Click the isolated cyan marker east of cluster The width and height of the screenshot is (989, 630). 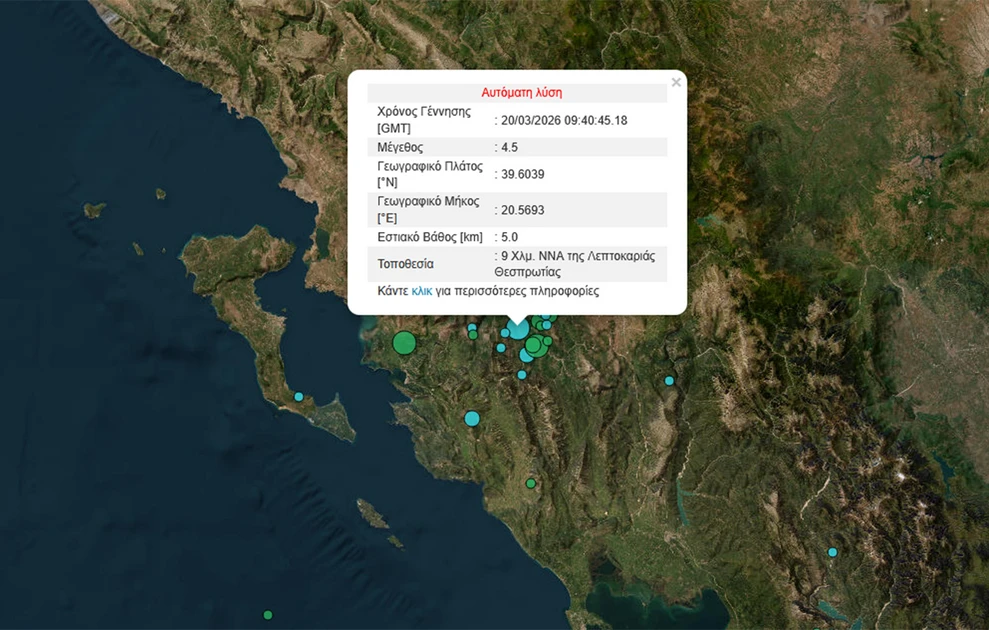669,380
